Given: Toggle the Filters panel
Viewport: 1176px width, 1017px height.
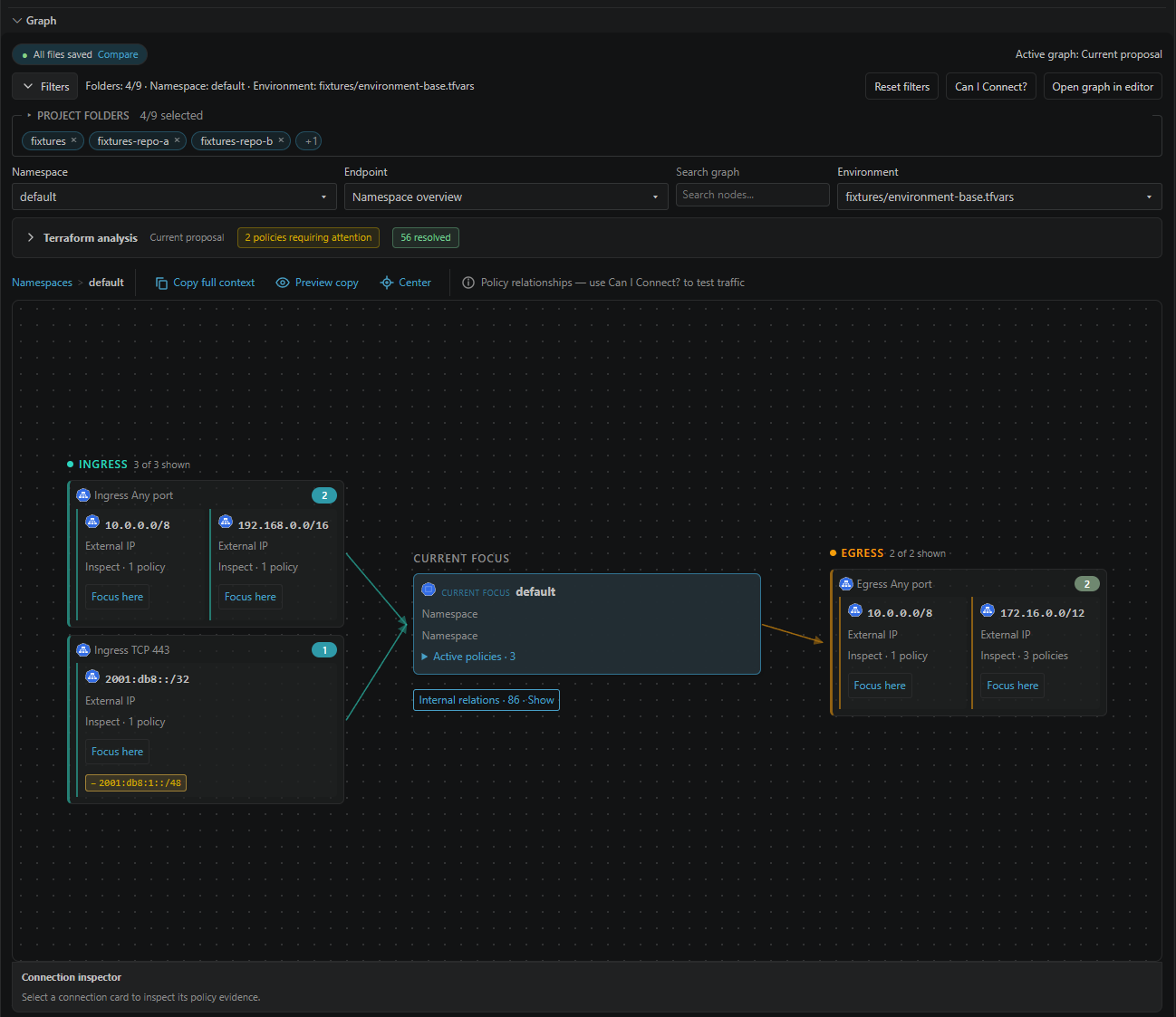Looking at the screenshot, I should [44, 87].
